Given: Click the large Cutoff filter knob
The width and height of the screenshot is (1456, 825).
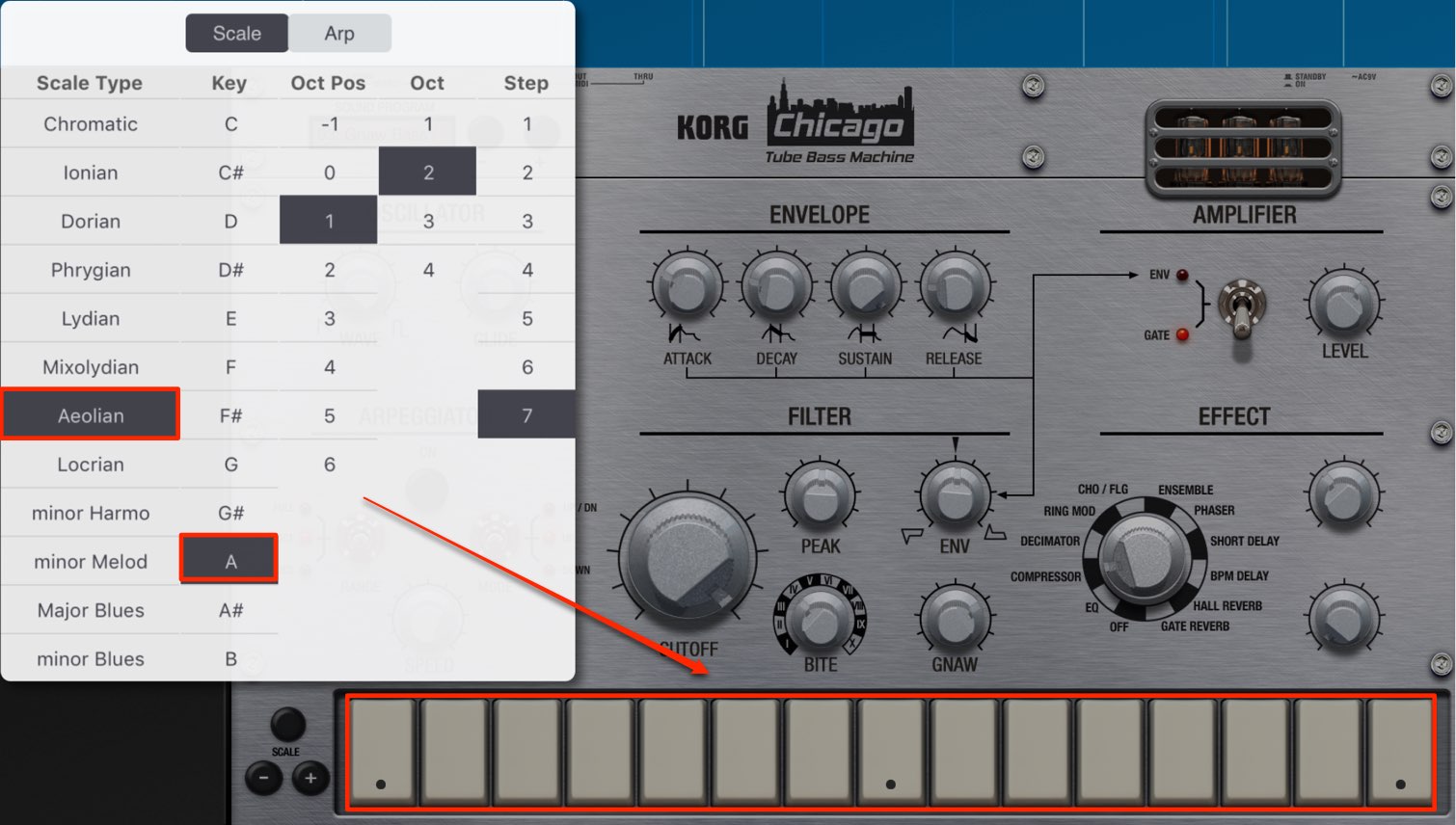Looking at the screenshot, I should click(x=688, y=558).
